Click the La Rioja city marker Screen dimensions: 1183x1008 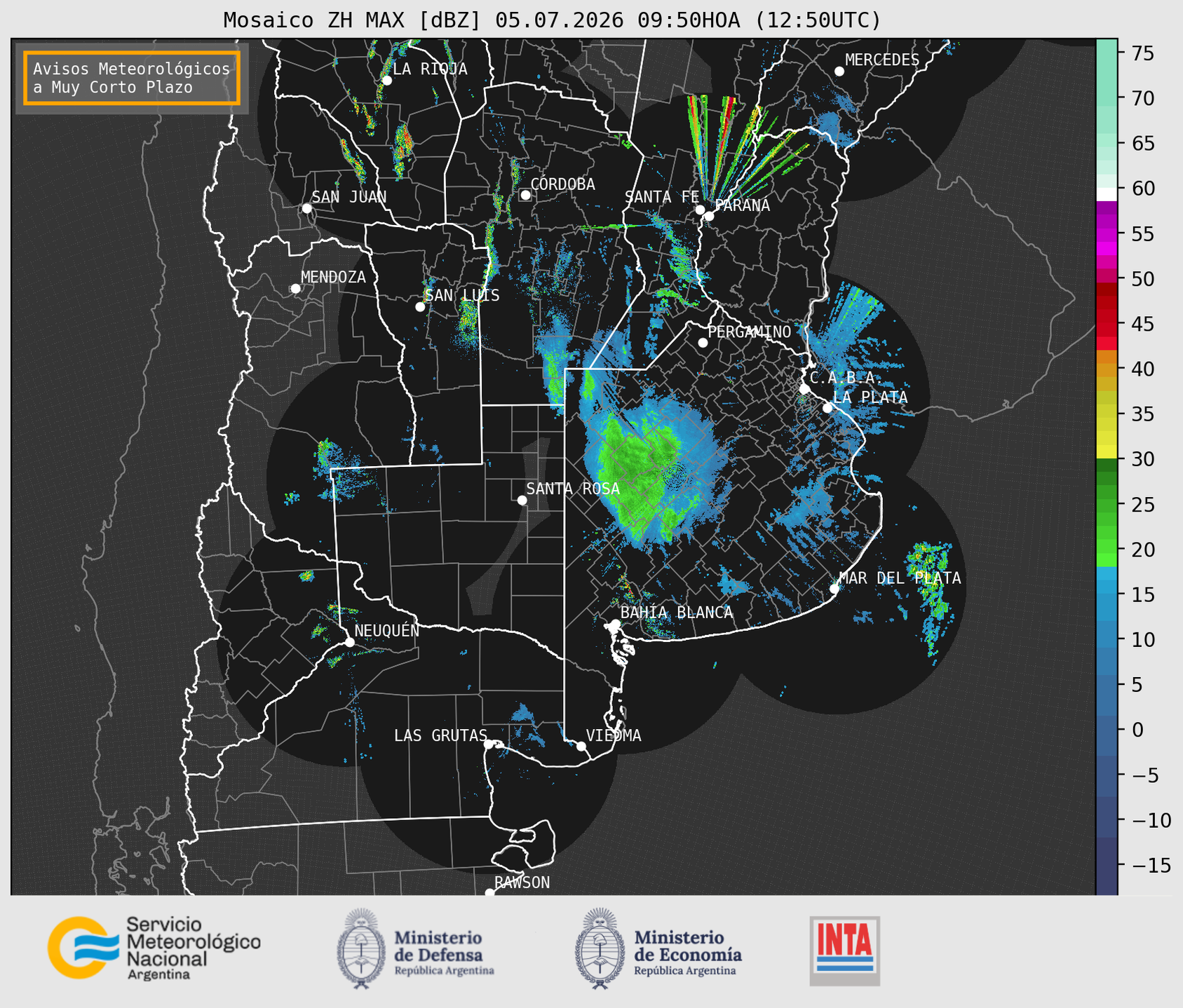coord(386,81)
